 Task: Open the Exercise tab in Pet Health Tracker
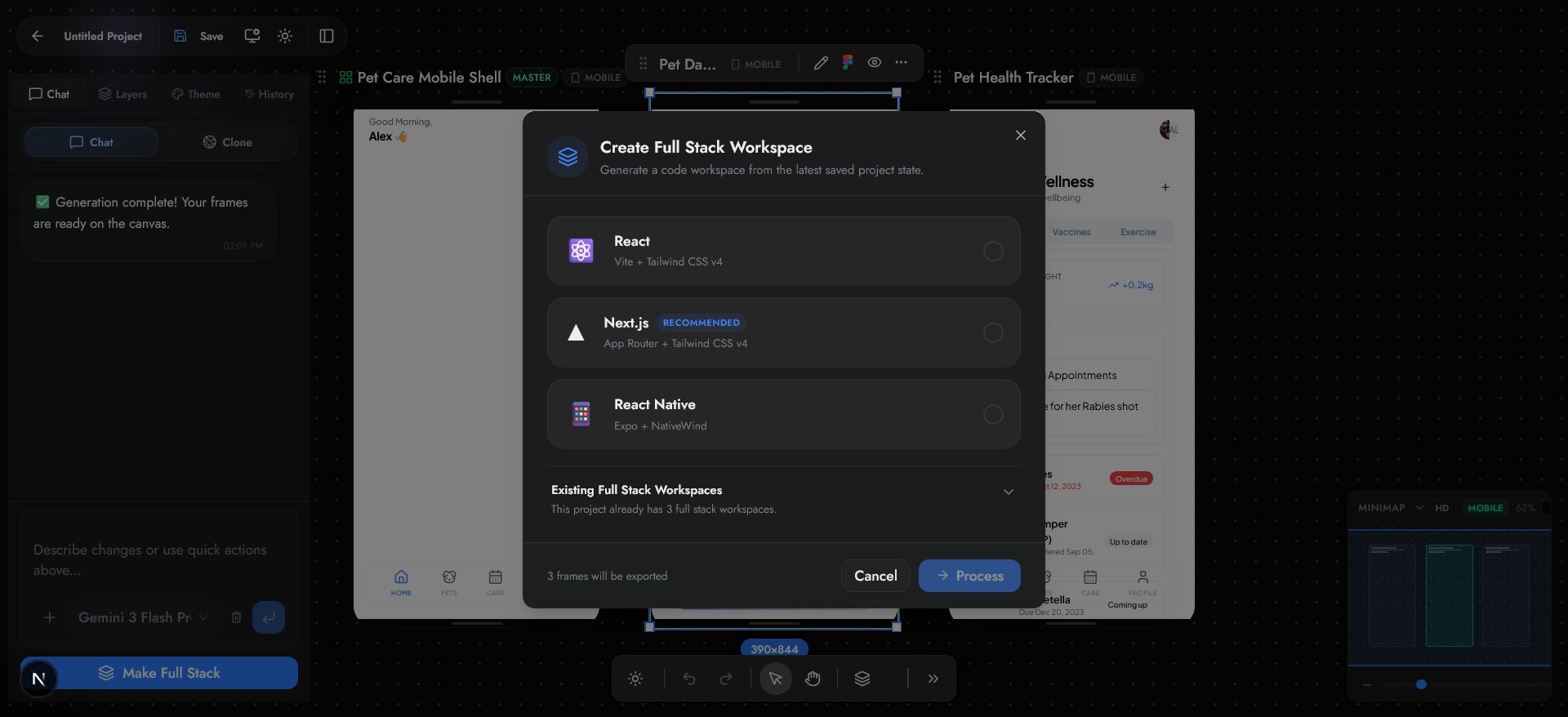[1138, 232]
